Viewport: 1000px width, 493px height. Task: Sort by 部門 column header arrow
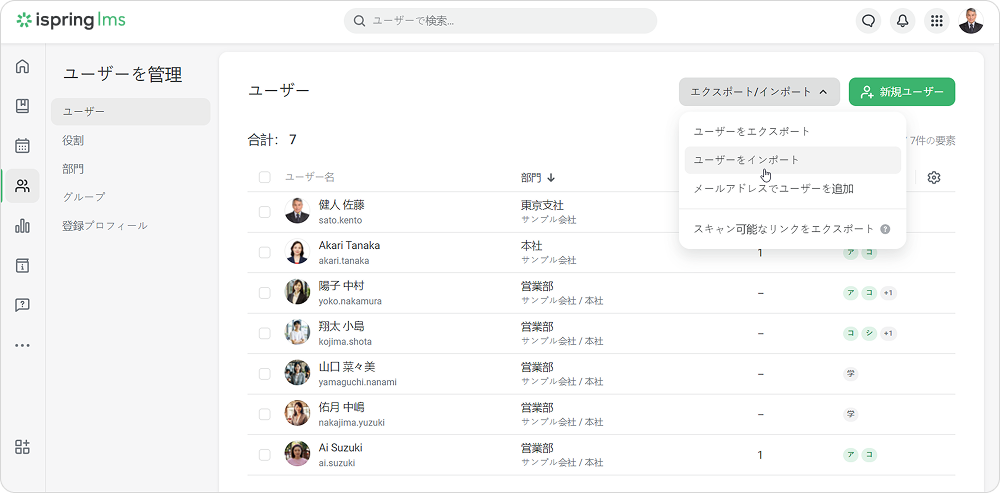click(x=551, y=178)
